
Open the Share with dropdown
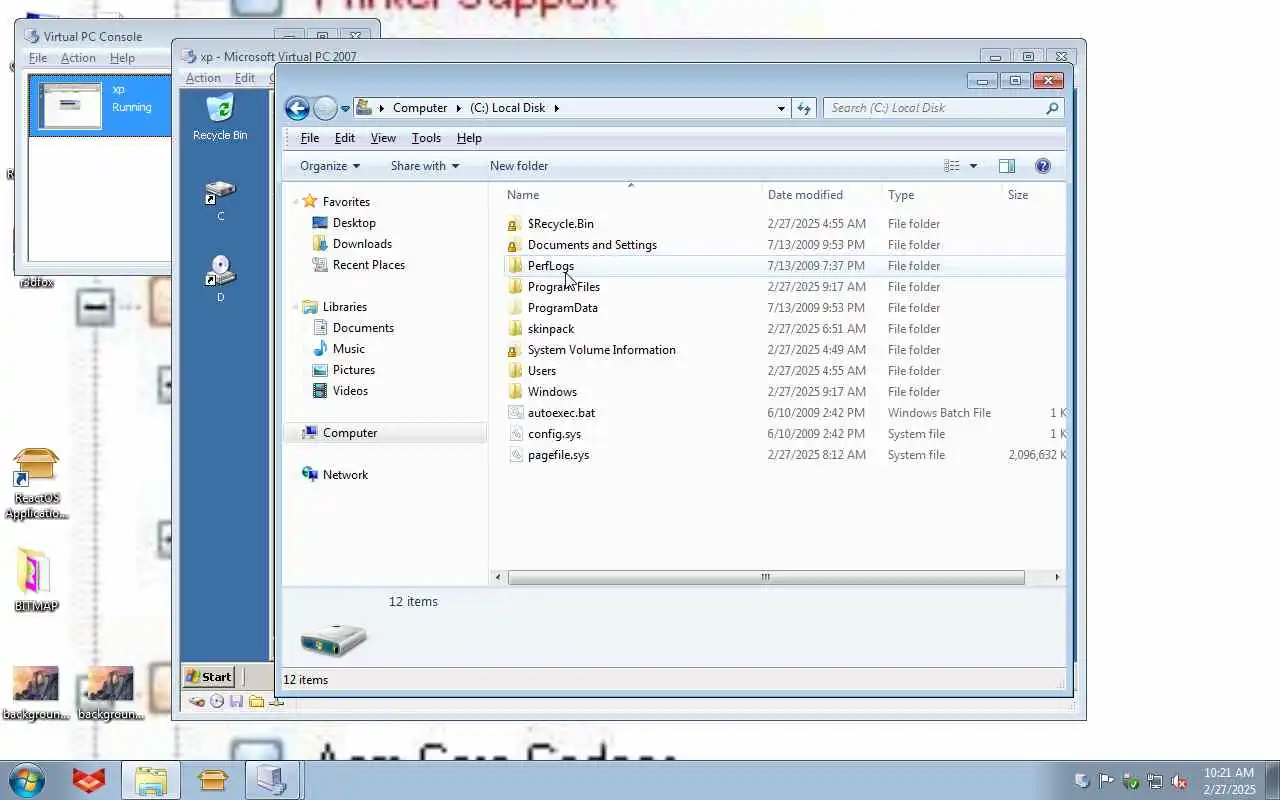click(425, 166)
